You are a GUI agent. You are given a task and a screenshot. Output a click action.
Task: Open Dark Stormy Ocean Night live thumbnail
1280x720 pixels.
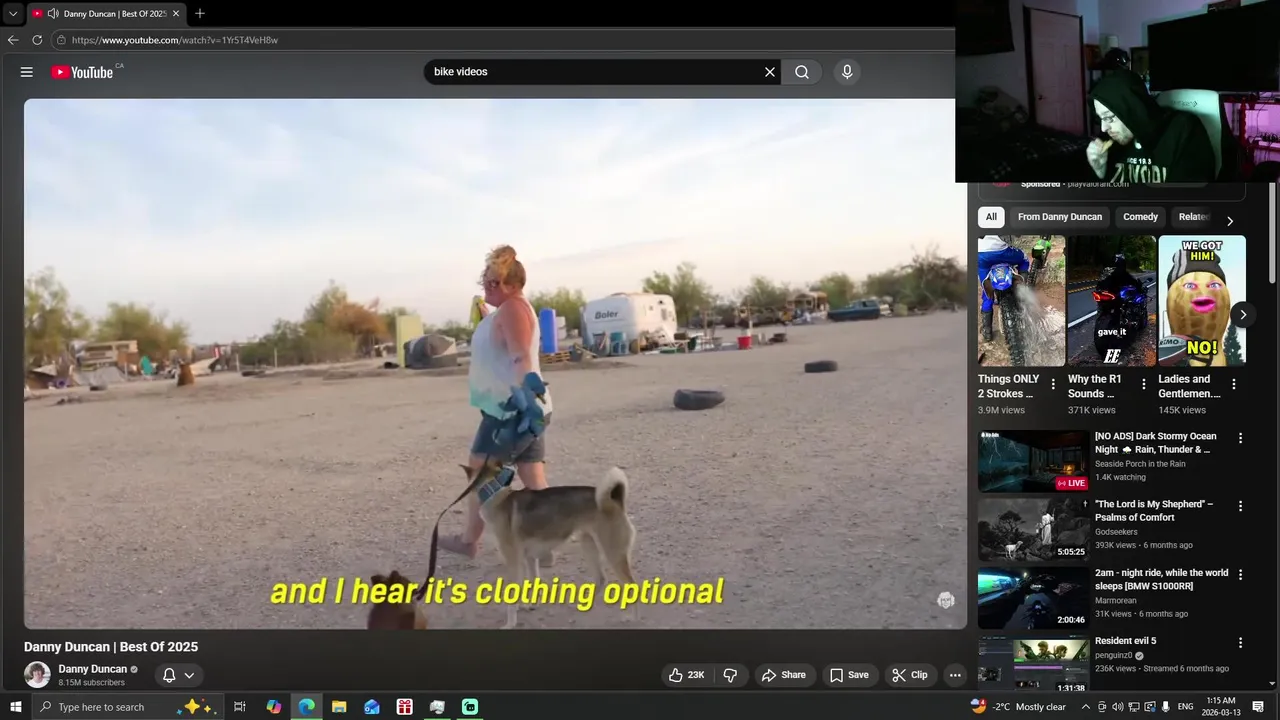point(1033,461)
